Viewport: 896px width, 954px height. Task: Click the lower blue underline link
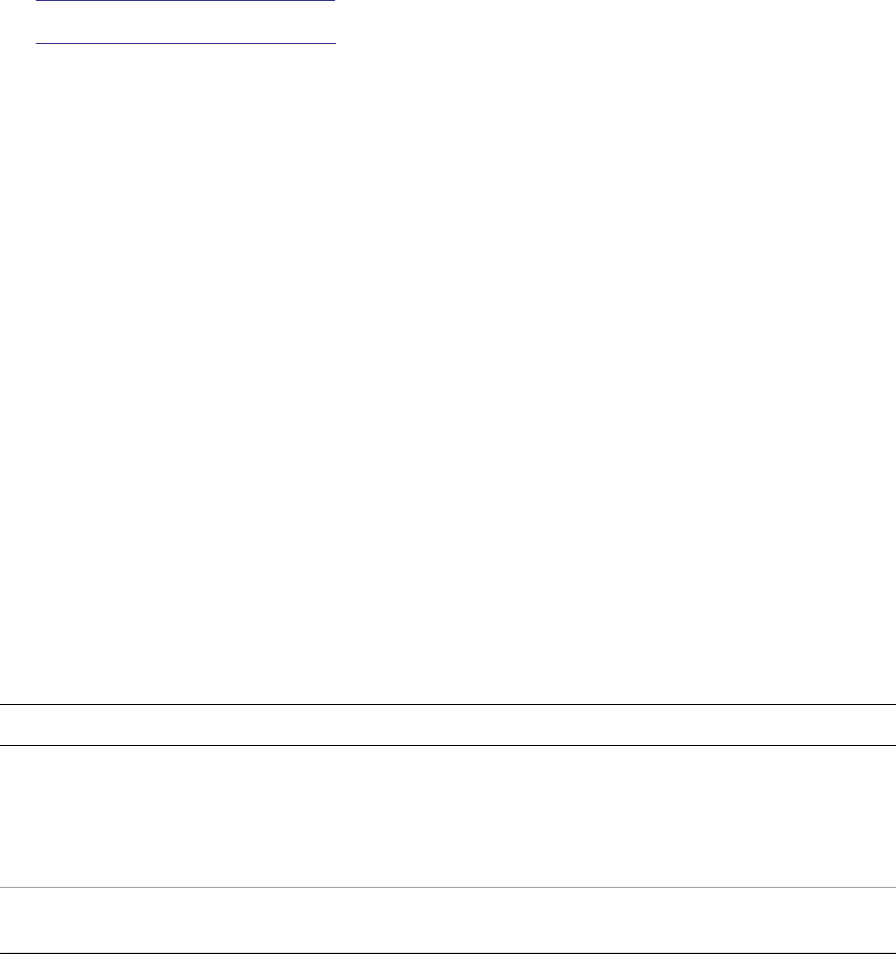[186, 44]
